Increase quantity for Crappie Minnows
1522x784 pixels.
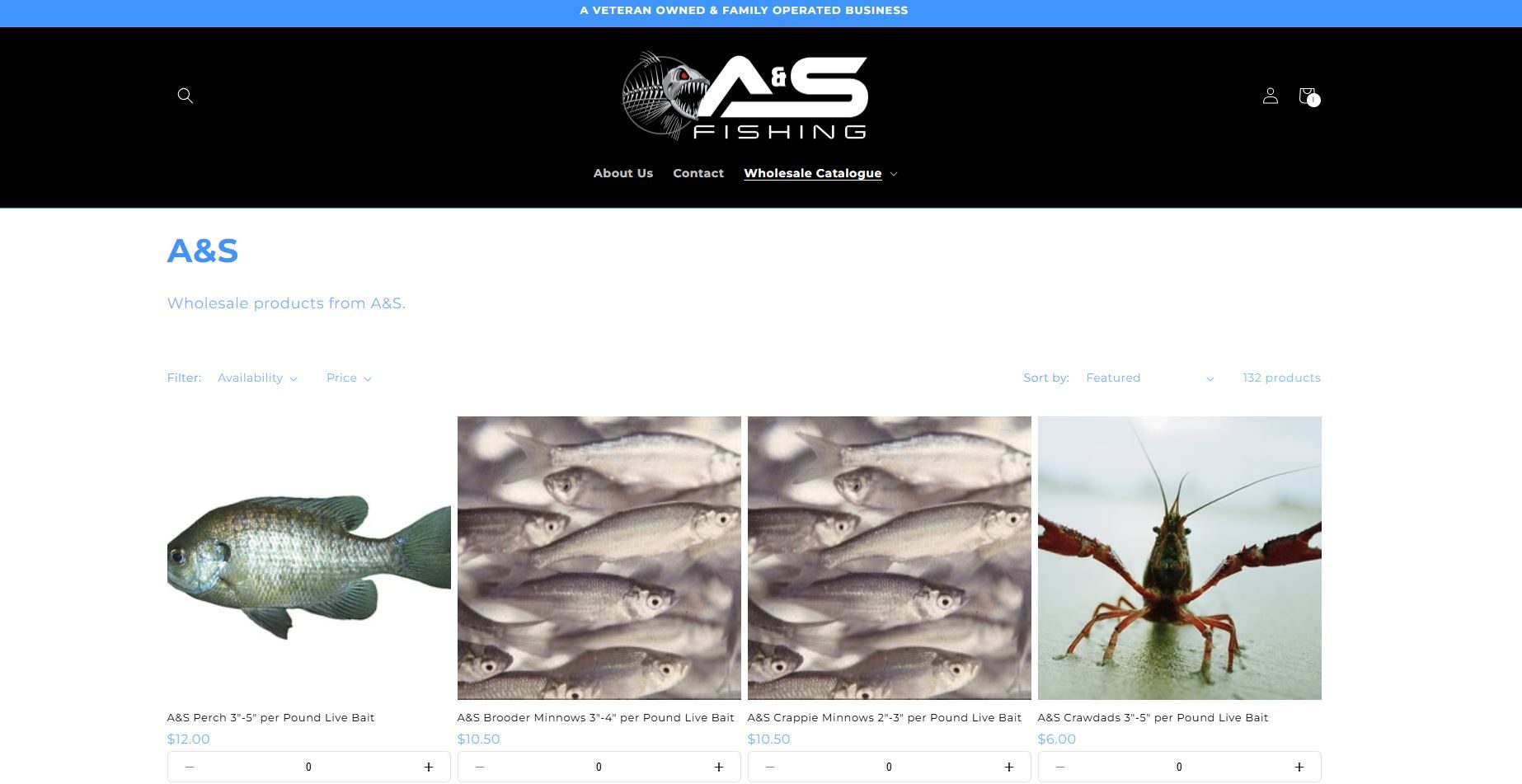pyautogui.click(x=1008, y=767)
